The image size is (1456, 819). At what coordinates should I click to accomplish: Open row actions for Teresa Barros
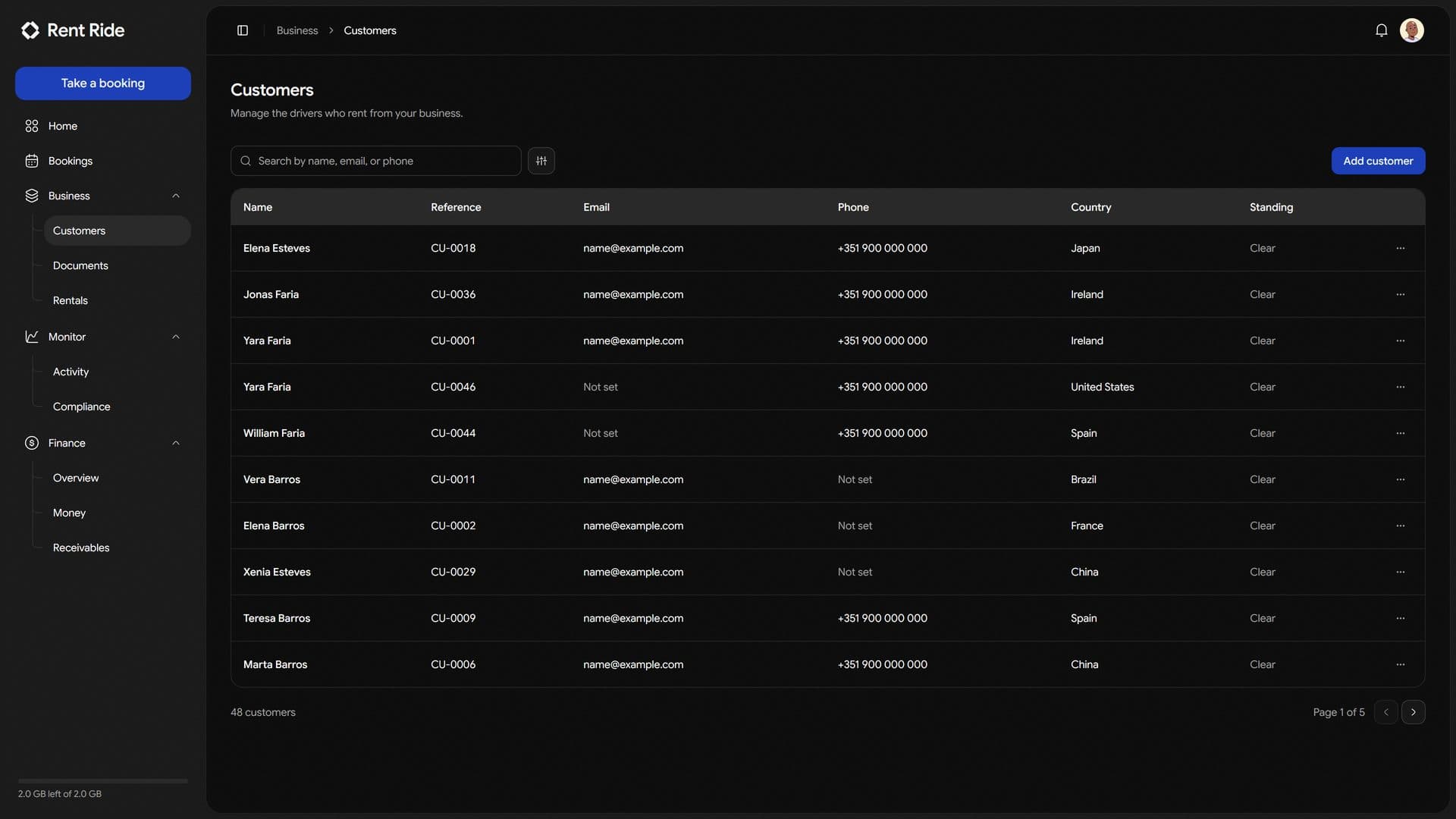click(1401, 618)
